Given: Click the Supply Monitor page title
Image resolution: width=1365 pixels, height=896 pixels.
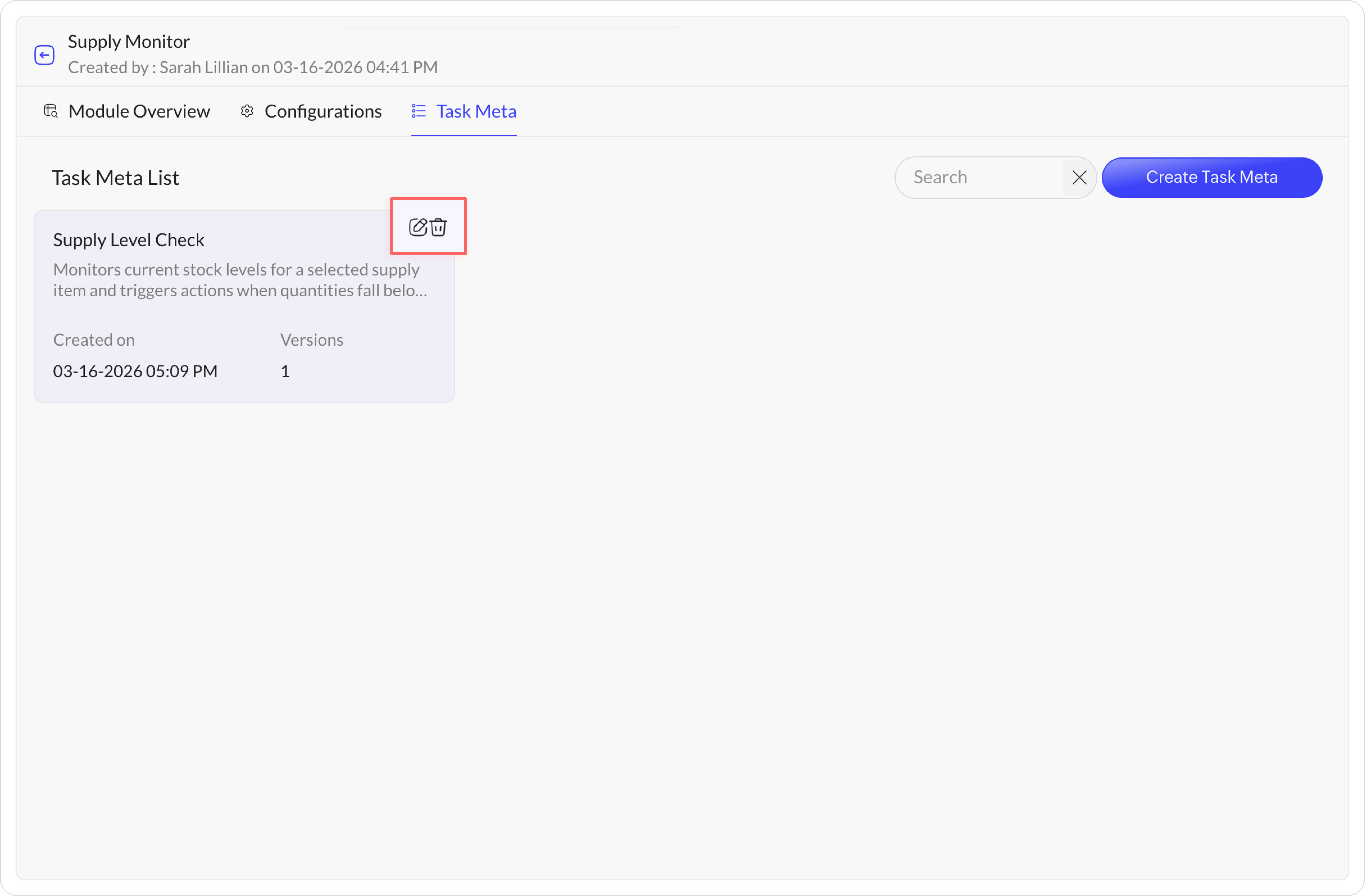Looking at the screenshot, I should 129,41.
